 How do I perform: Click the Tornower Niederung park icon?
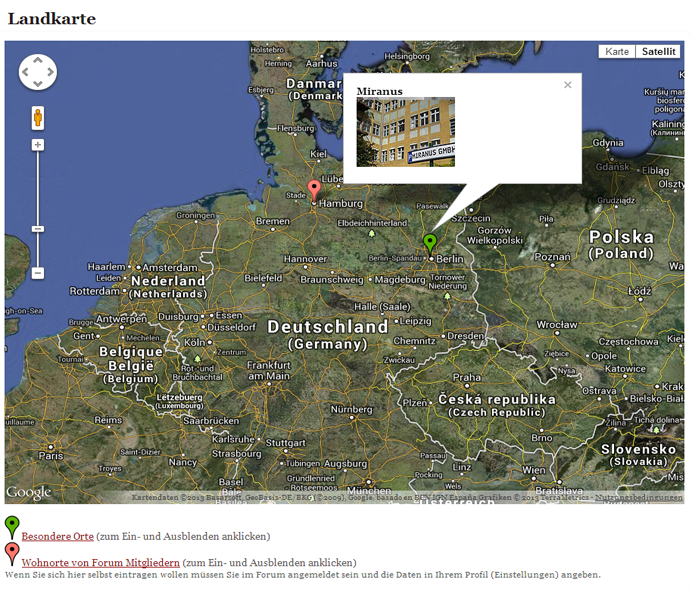tap(447, 296)
